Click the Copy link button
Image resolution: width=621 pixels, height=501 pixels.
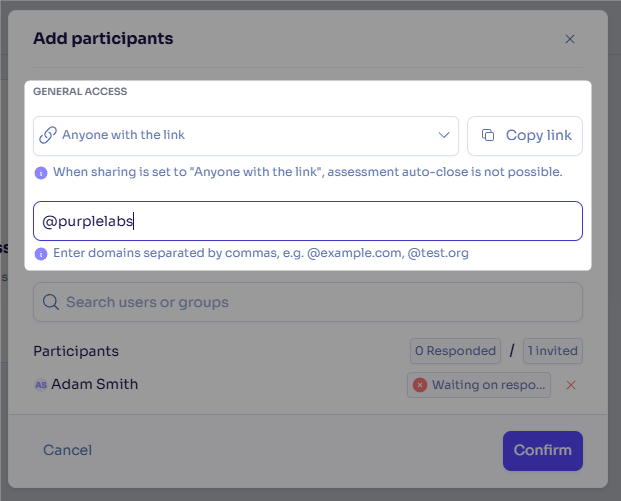coord(525,135)
